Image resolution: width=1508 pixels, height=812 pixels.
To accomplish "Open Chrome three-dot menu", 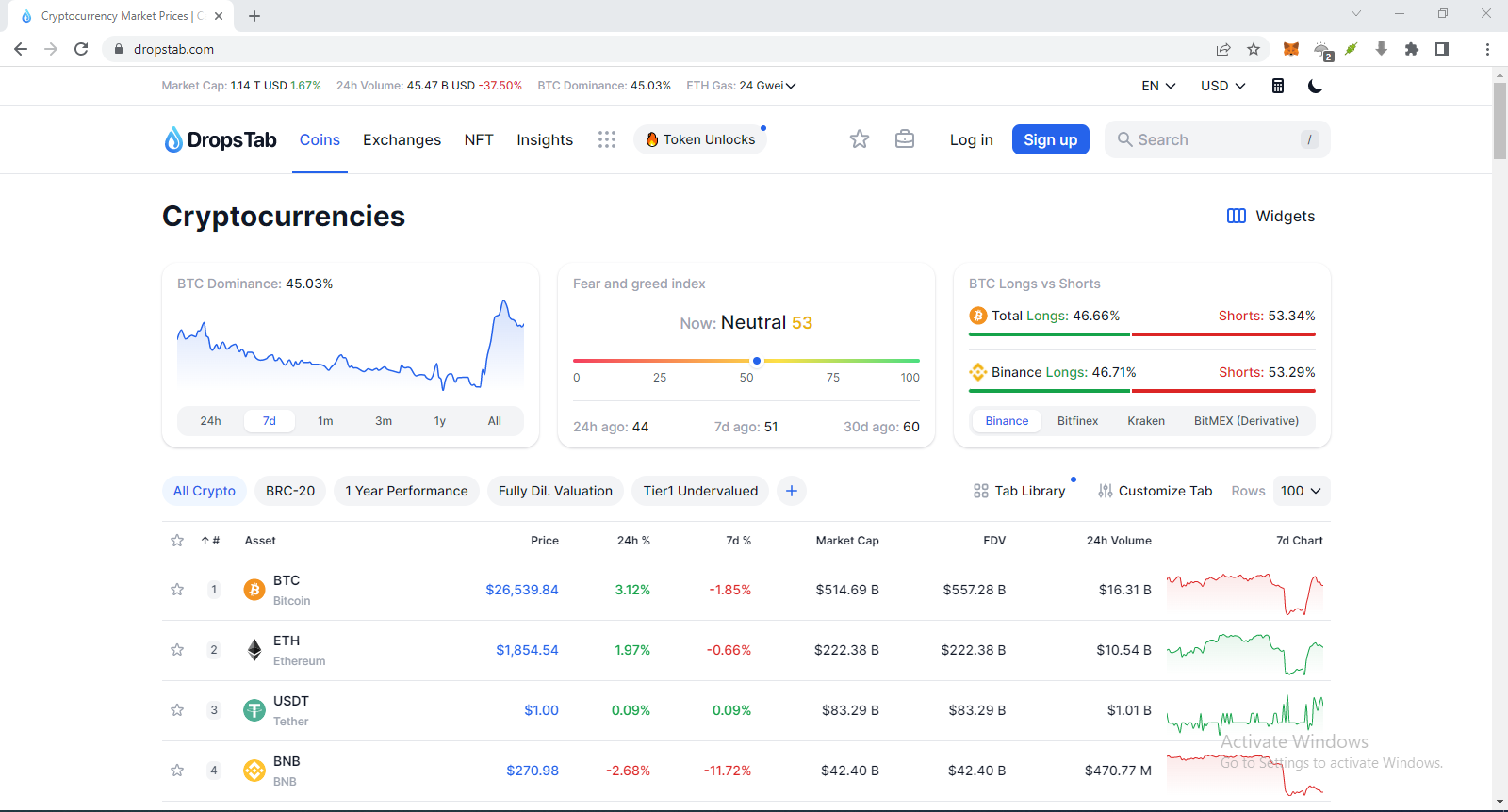I will [x=1487, y=49].
